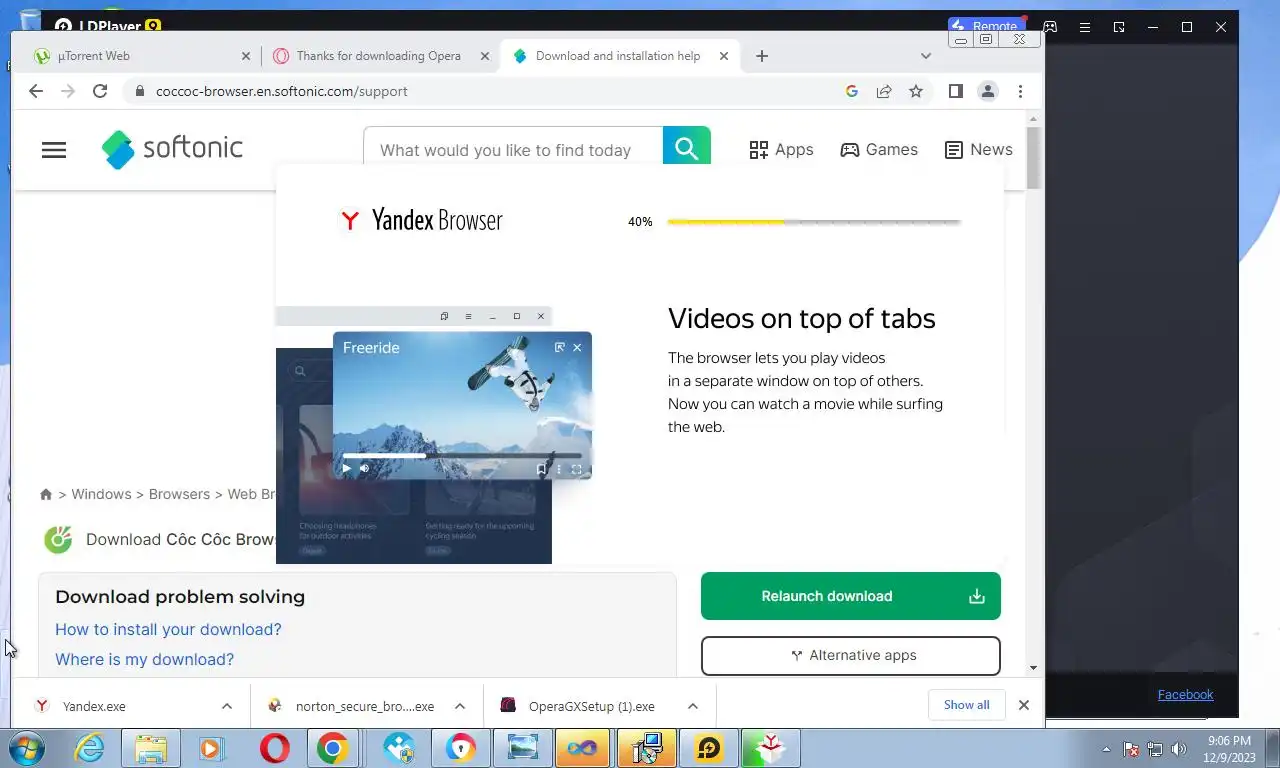Viewport: 1280px width, 768px height.
Task: Open the News menu on Softonic
Action: (978, 149)
